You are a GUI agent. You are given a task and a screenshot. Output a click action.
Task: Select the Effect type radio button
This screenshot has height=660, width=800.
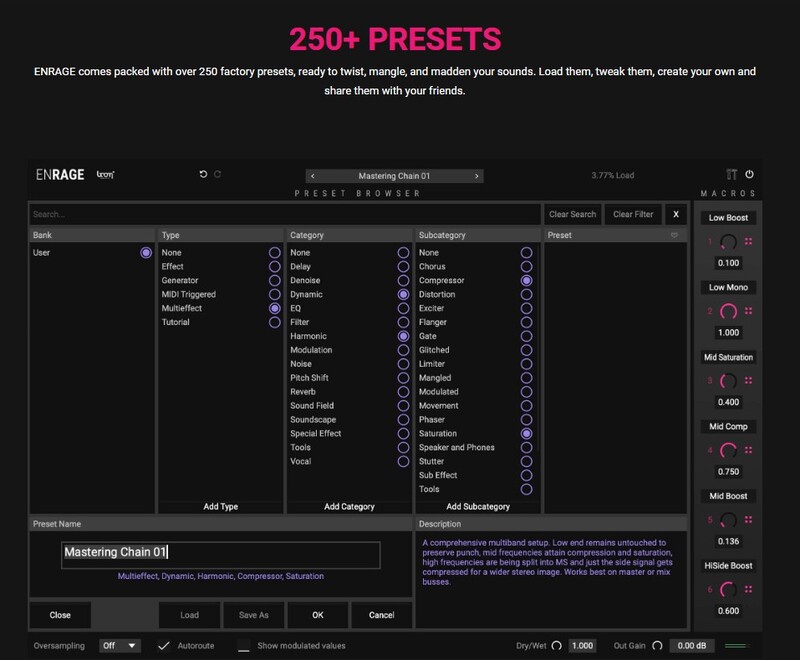pos(274,266)
